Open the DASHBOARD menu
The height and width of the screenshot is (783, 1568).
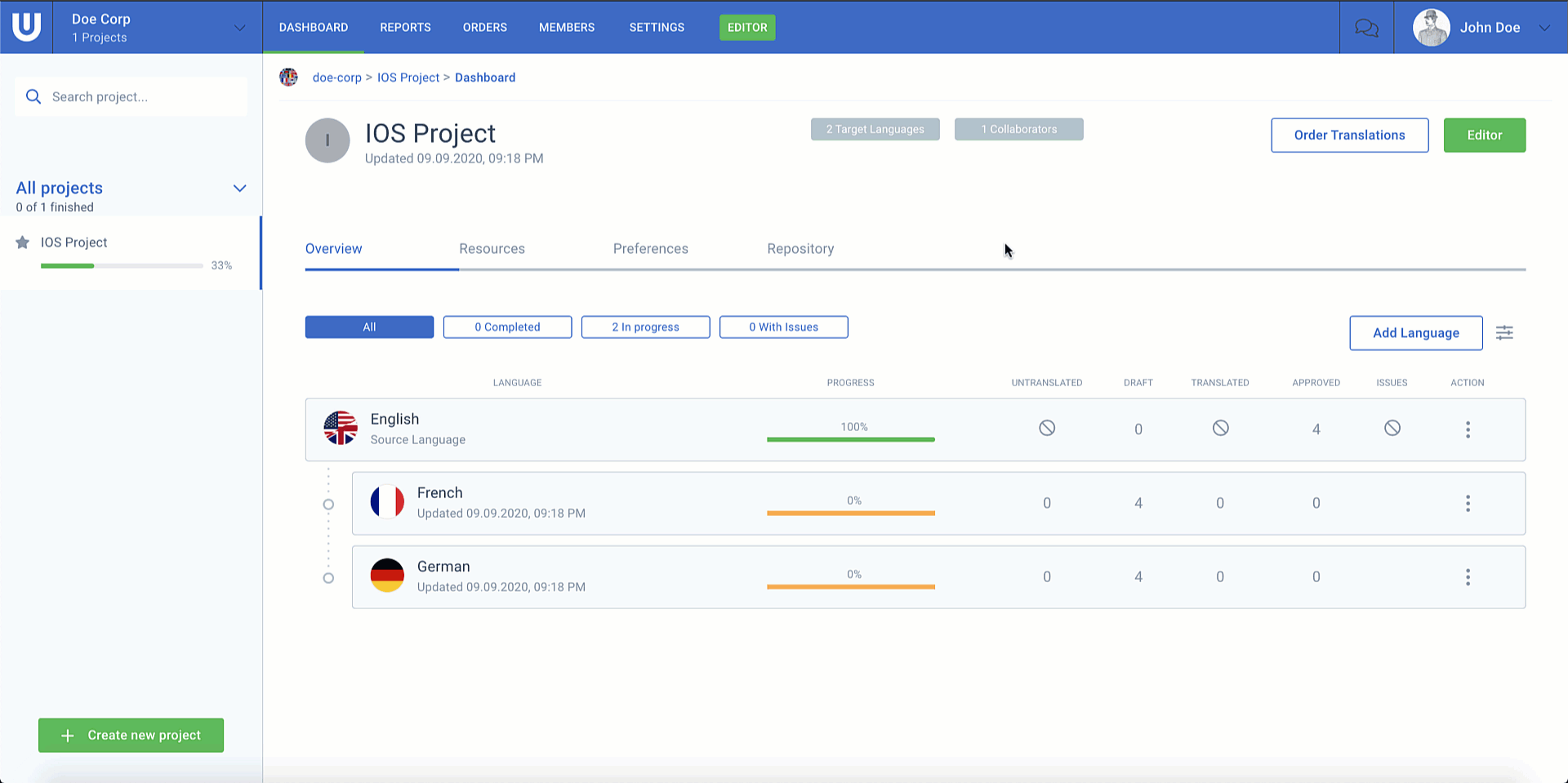[x=314, y=27]
